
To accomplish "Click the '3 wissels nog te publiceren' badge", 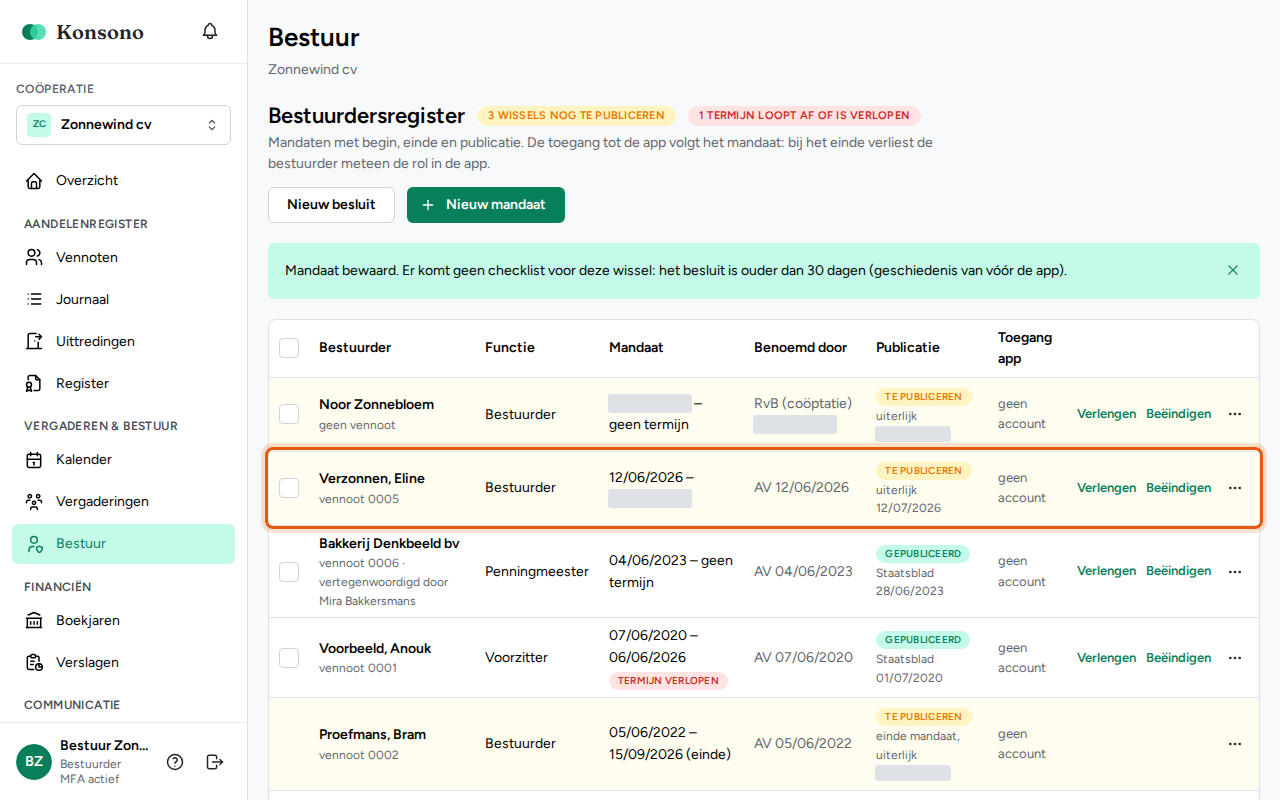I will pyautogui.click(x=577, y=116).
